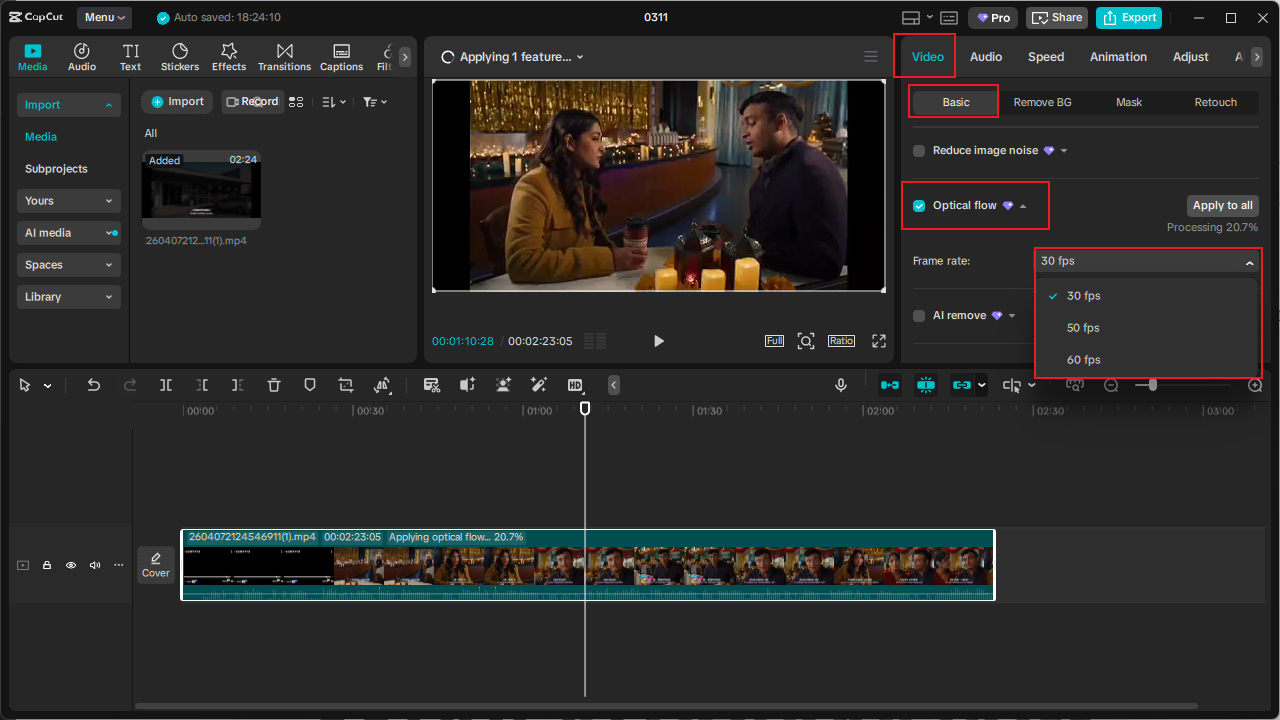1280x720 pixels.
Task: Click the Cover edit button
Action: click(x=156, y=565)
